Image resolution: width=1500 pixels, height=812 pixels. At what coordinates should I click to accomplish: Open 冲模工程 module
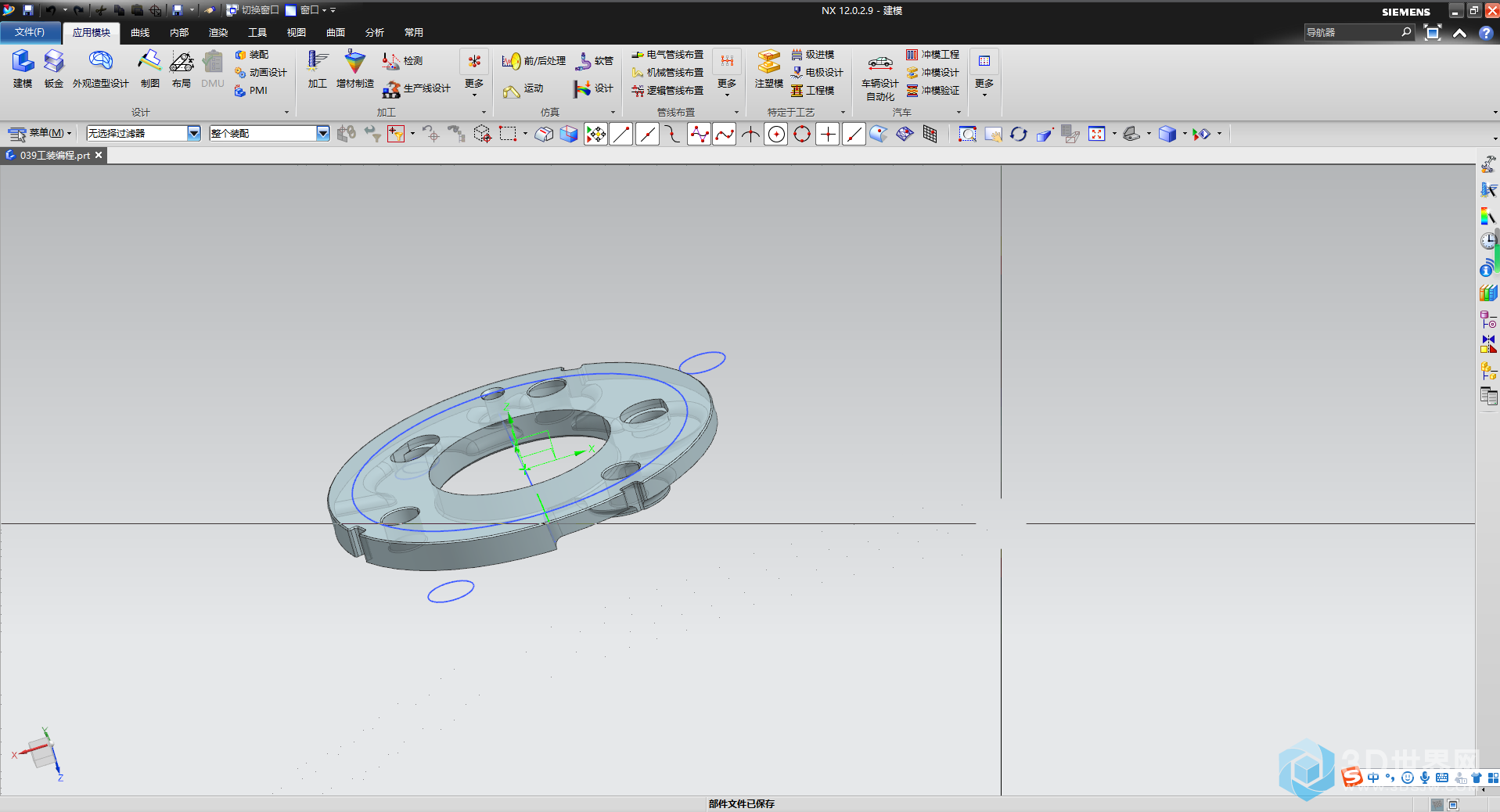pyautogui.click(x=932, y=55)
